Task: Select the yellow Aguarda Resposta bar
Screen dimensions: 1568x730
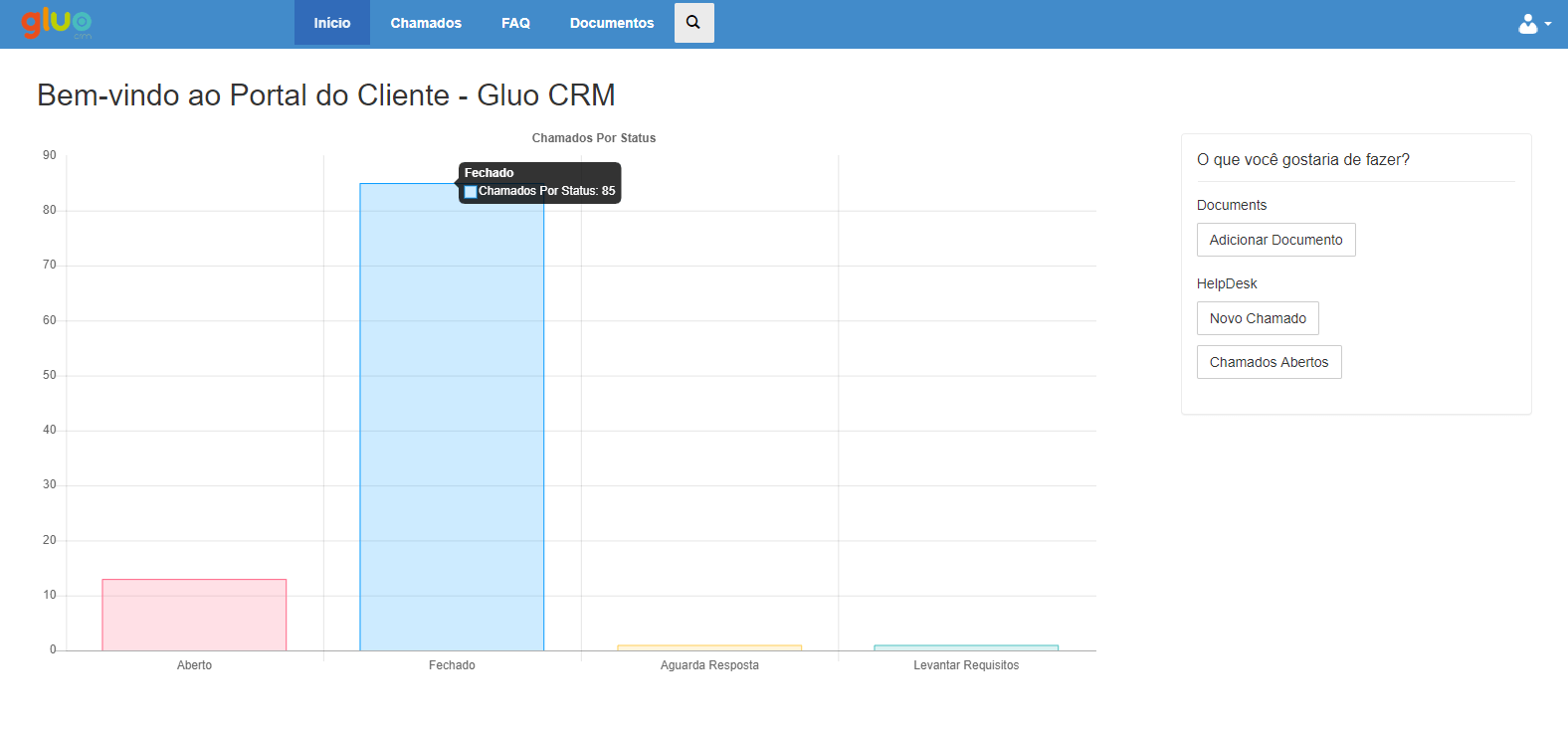Action: [709, 647]
